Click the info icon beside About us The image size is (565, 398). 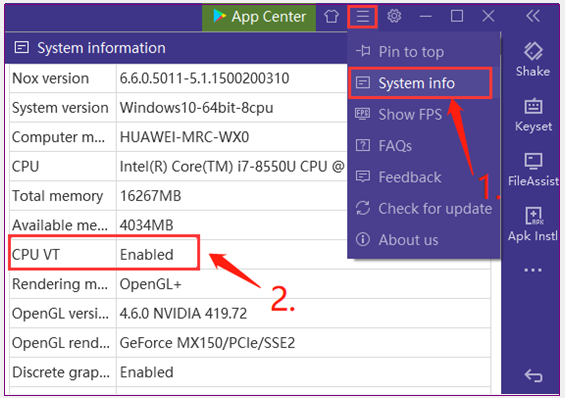(x=362, y=240)
